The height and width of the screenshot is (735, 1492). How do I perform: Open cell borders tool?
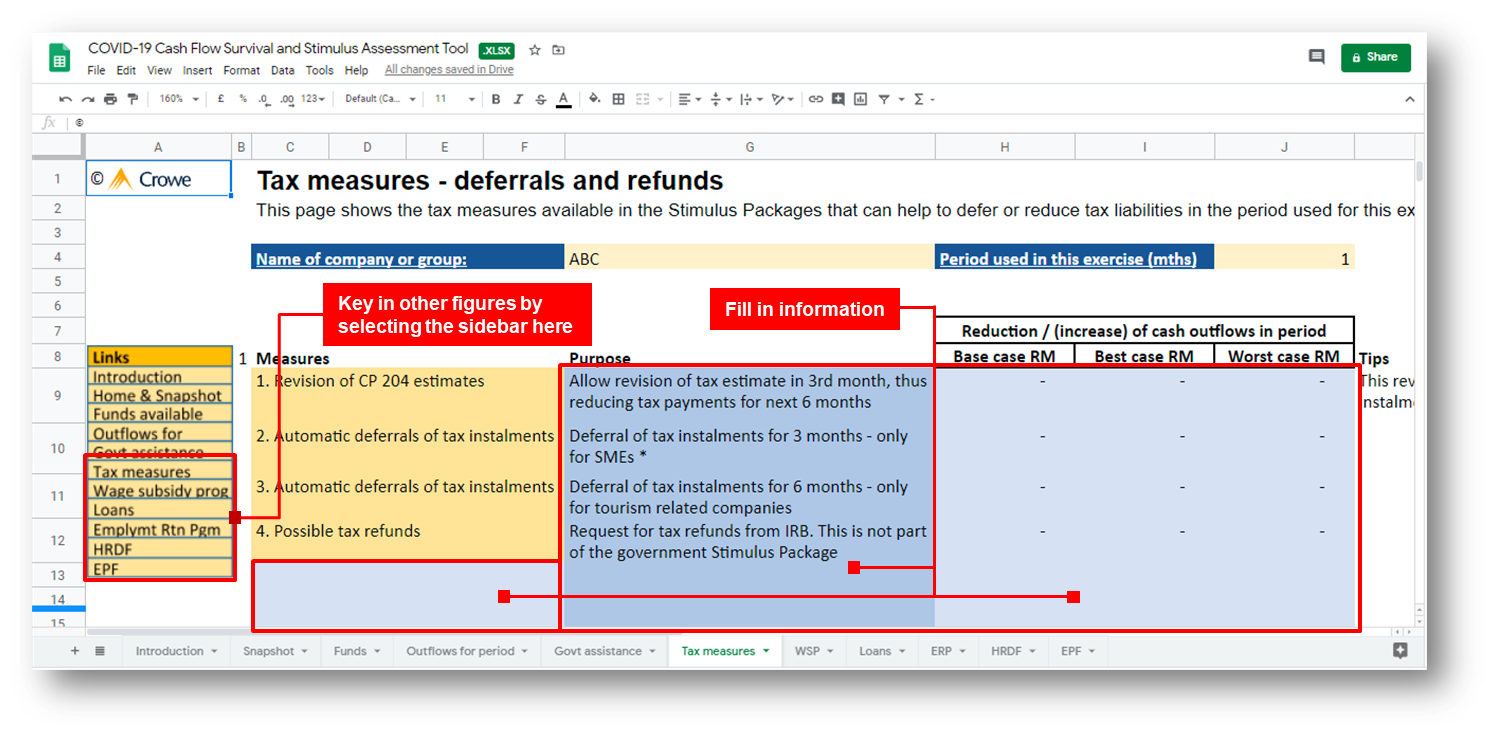pyautogui.click(x=618, y=99)
